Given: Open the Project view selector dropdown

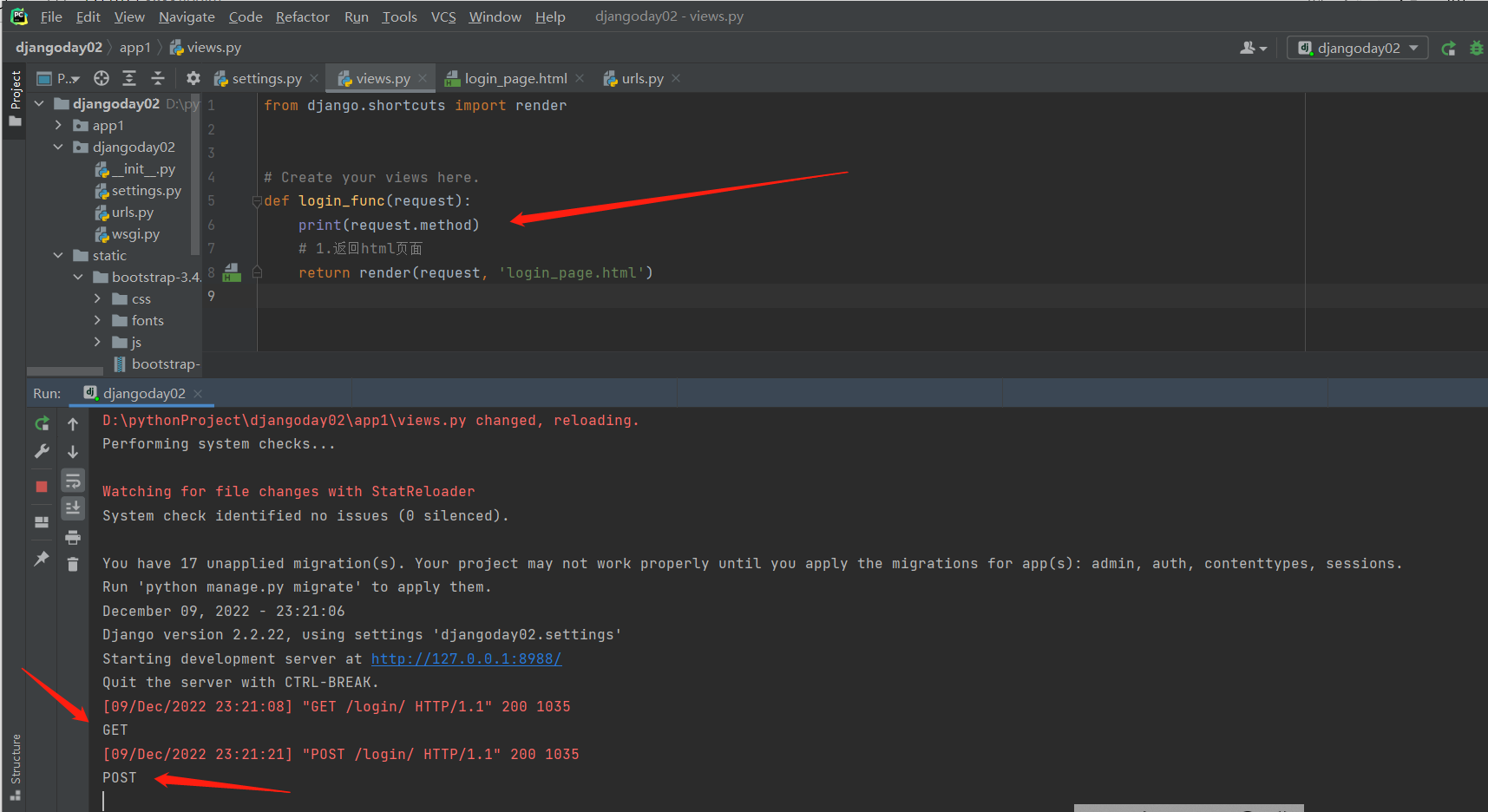Looking at the screenshot, I should click(x=58, y=79).
